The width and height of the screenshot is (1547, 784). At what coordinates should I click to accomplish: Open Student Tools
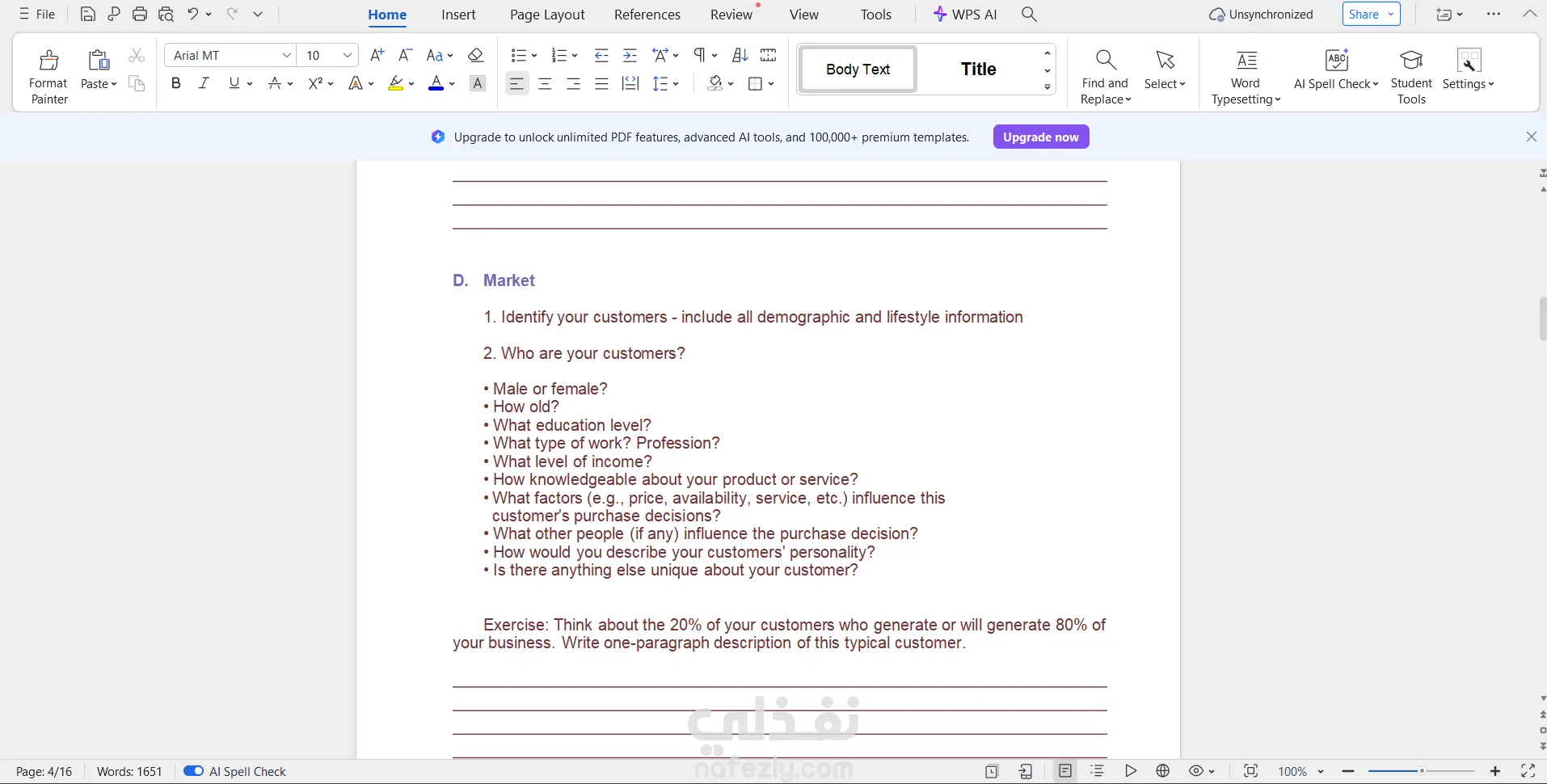pyautogui.click(x=1411, y=76)
